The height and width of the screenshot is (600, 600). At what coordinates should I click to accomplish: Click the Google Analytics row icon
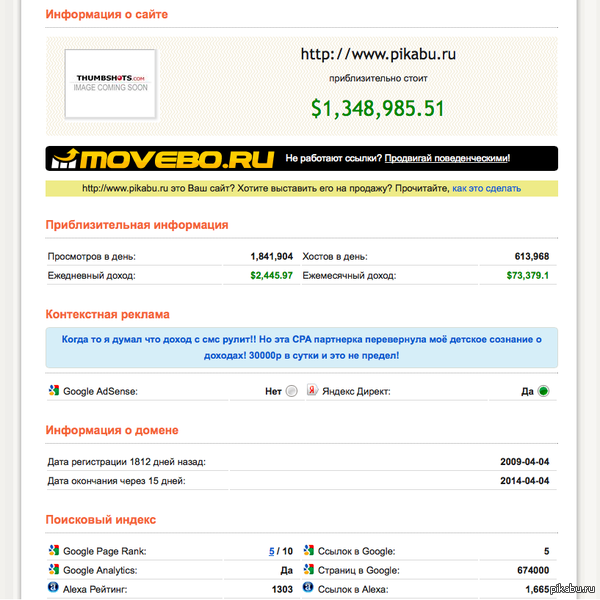coord(54,570)
